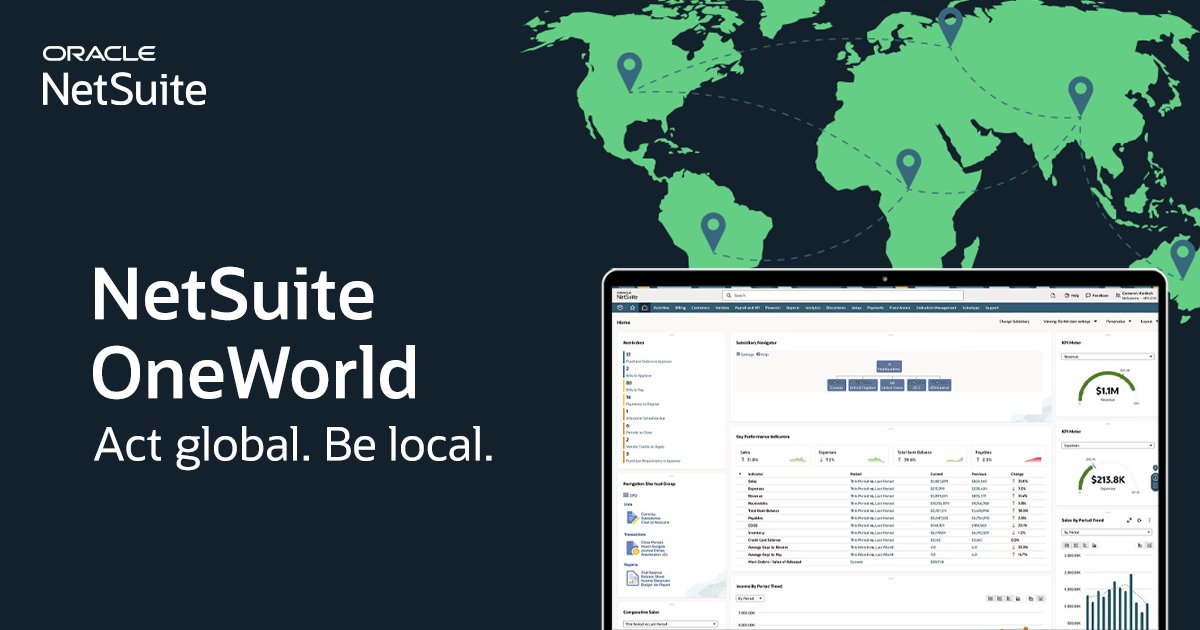The image size is (1200, 630).
Task: Open the Billing menu
Action: [680, 308]
